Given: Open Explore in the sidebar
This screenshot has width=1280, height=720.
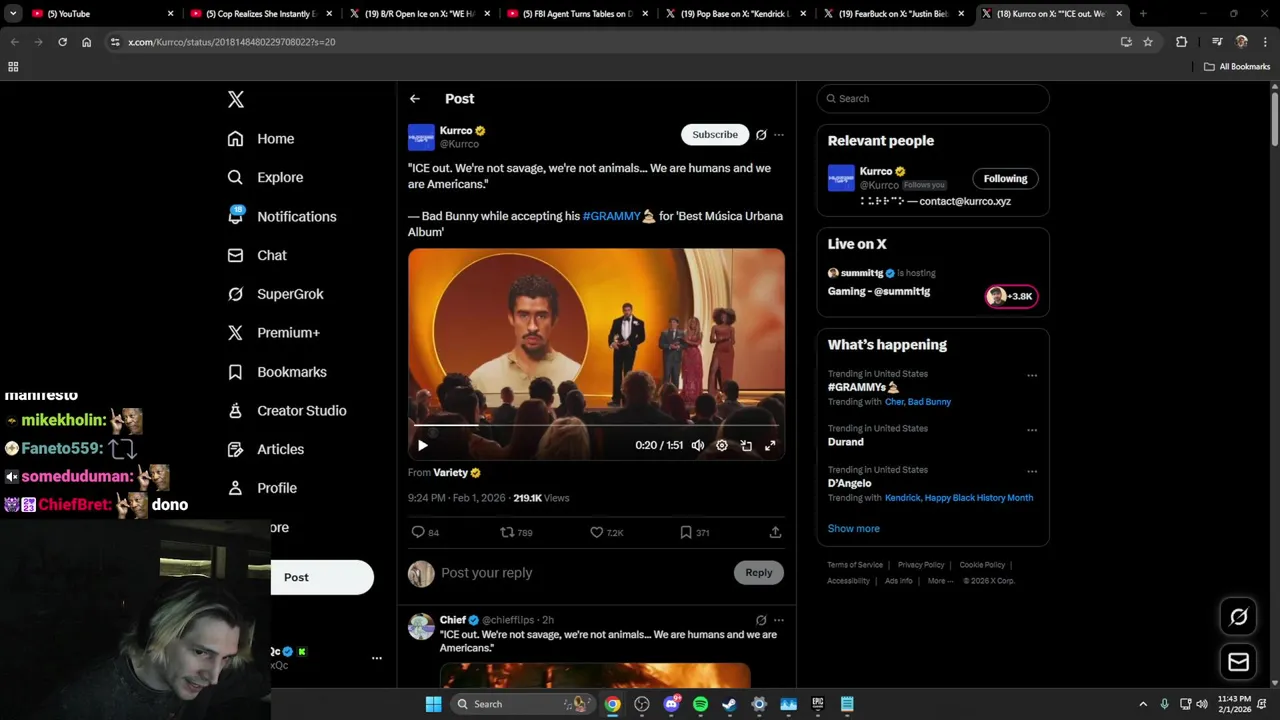Looking at the screenshot, I should click(x=265, y=177).
